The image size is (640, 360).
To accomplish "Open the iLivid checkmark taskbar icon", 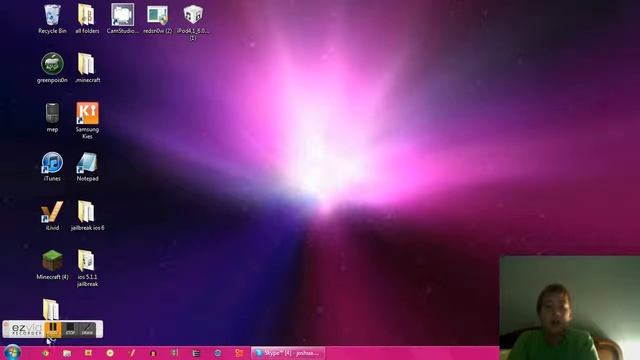I will [x=131, y=353].
